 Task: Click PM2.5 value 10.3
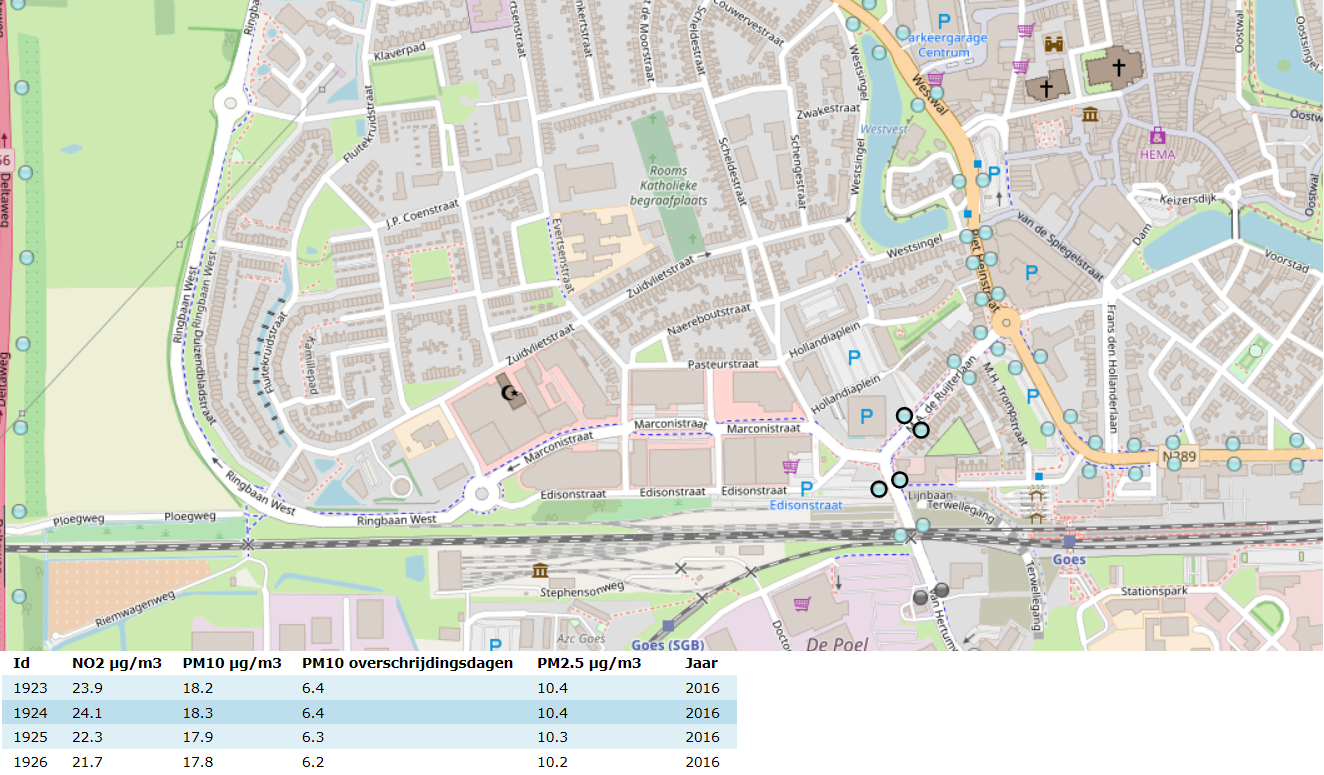(x=552, y=737)
